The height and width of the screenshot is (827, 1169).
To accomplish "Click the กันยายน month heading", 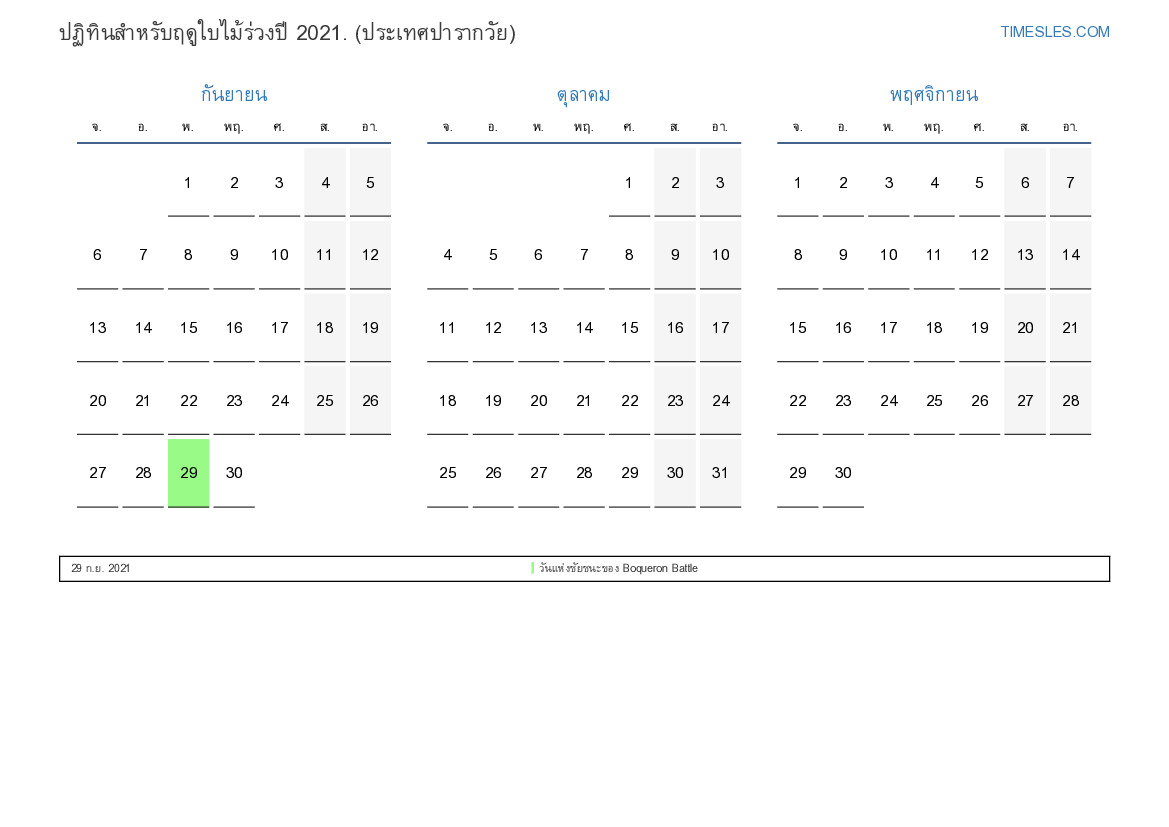I will coord(234,95).
